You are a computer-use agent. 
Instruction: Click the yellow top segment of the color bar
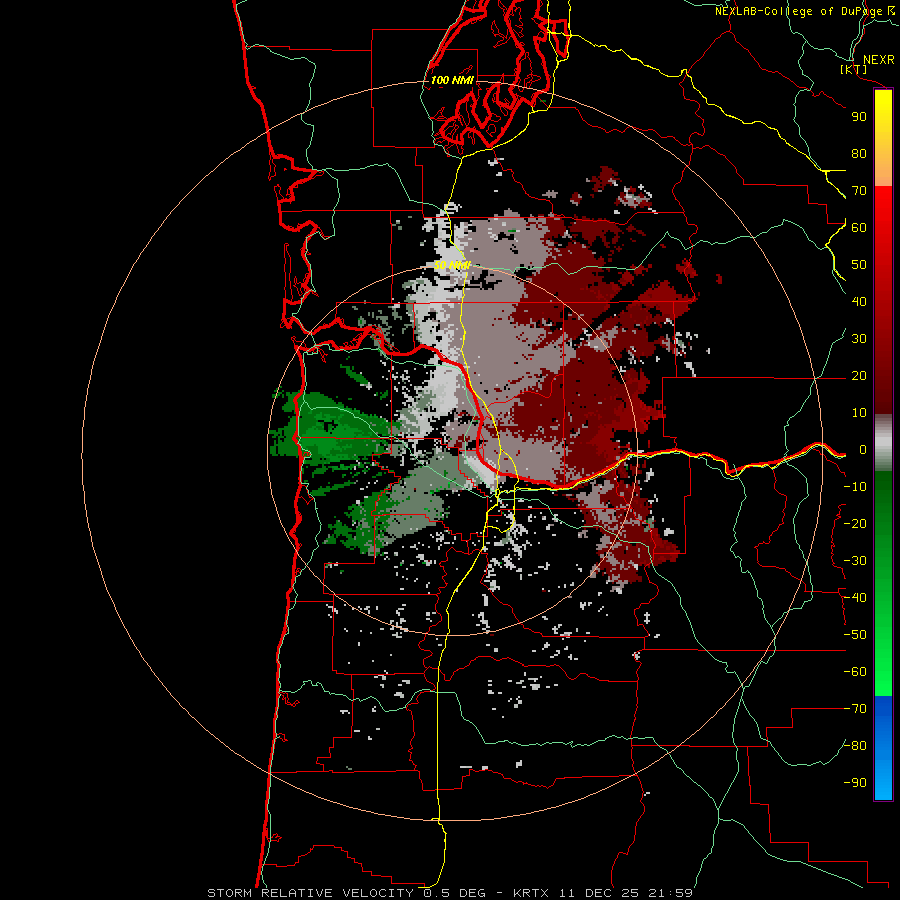tap(883, 138)
